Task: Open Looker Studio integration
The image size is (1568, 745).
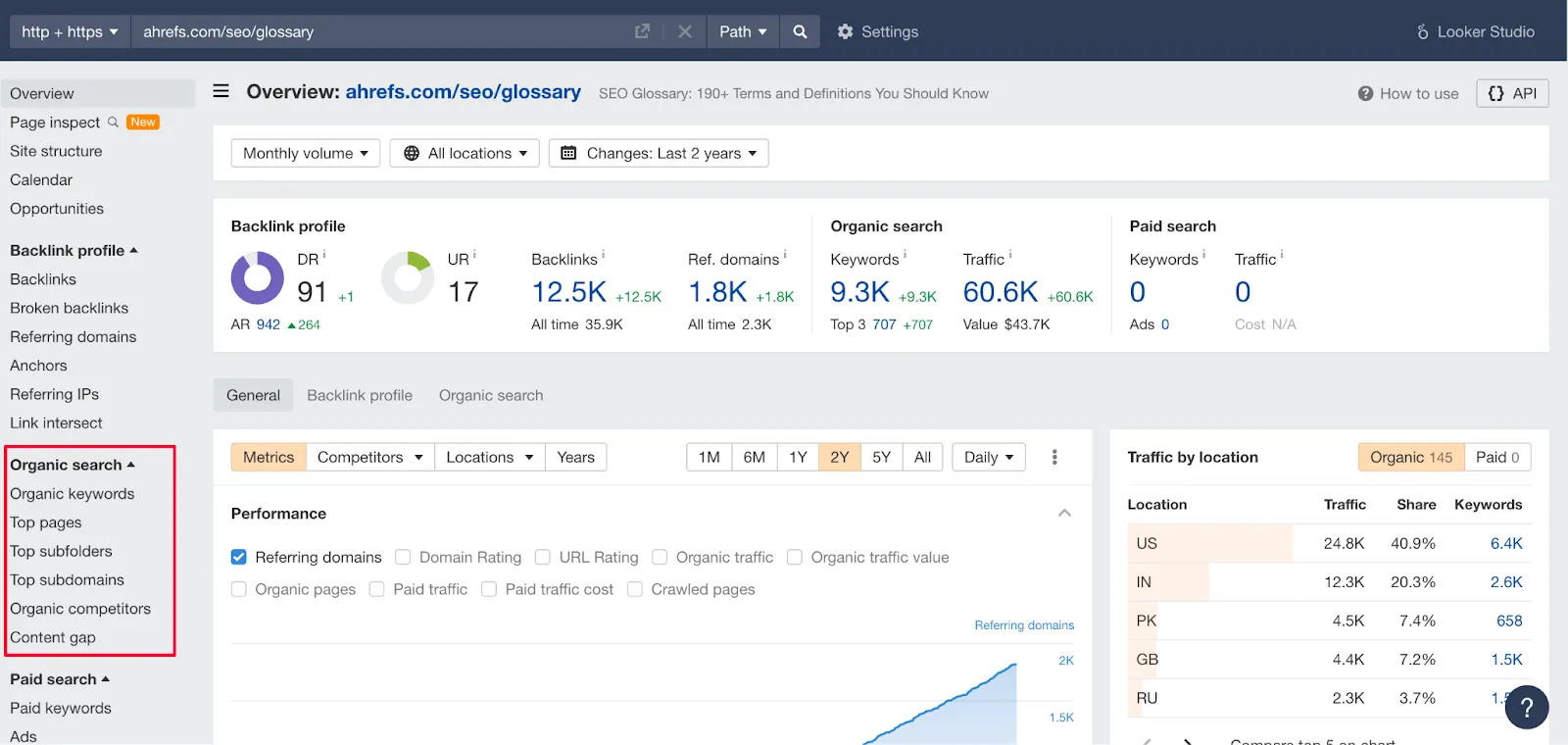Action: coord(1475,31)
